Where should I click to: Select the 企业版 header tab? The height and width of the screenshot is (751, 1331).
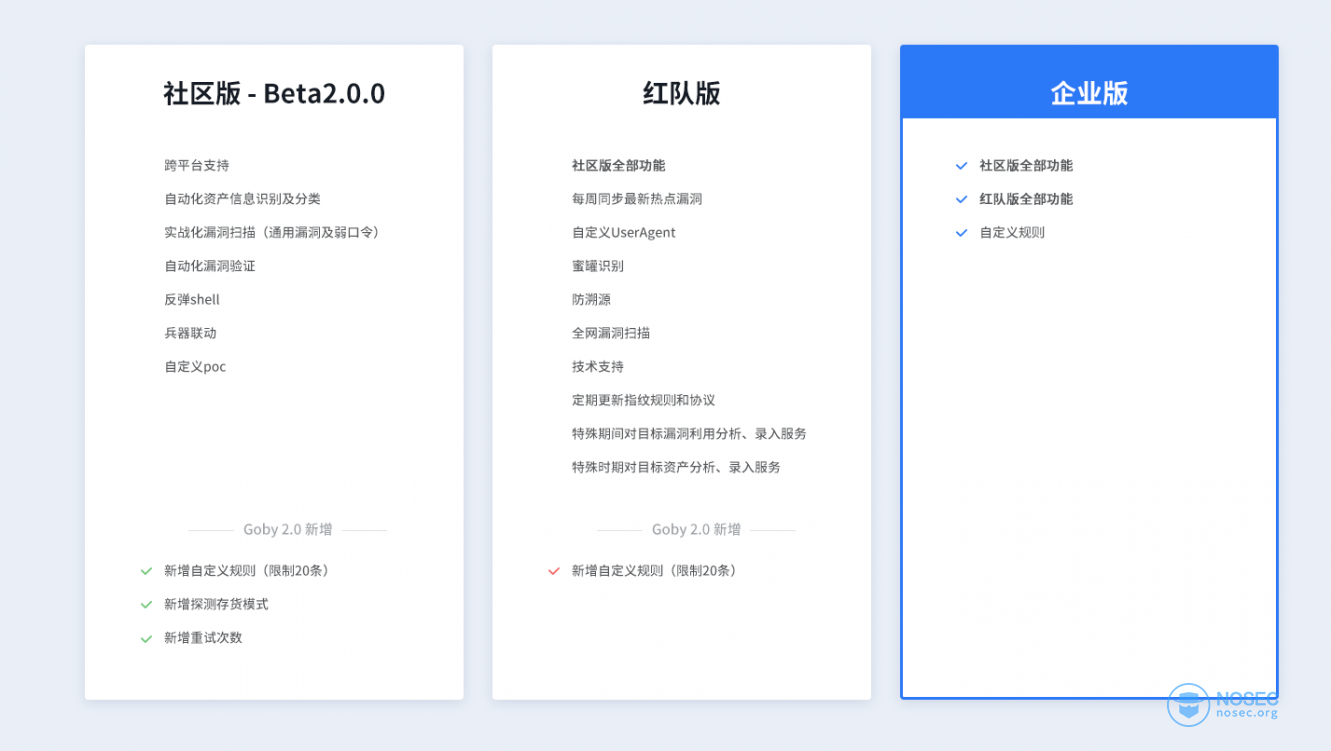coord(1089,83)
